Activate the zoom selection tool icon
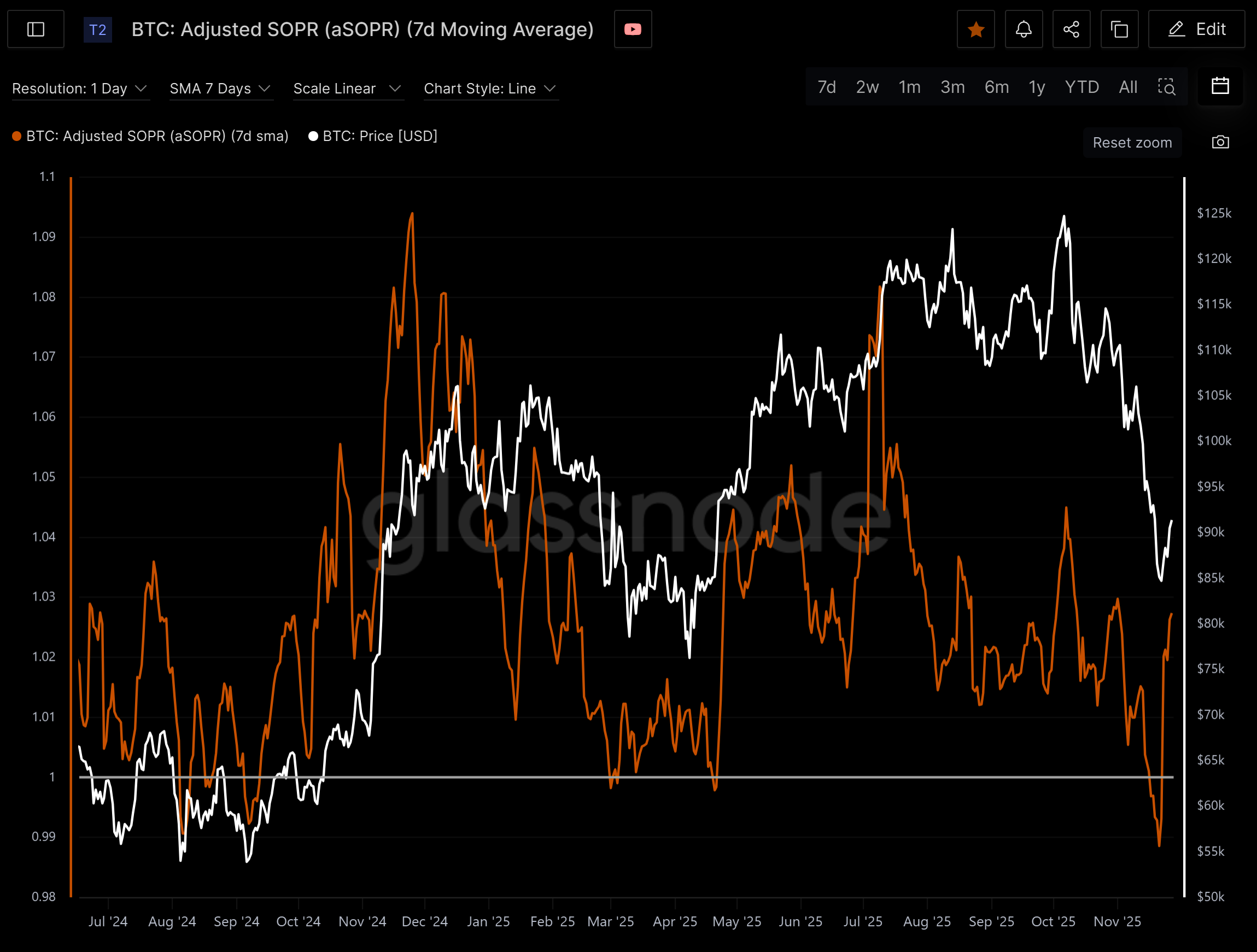This screenshot has width=1257, height=952. tap(1166, 87)
